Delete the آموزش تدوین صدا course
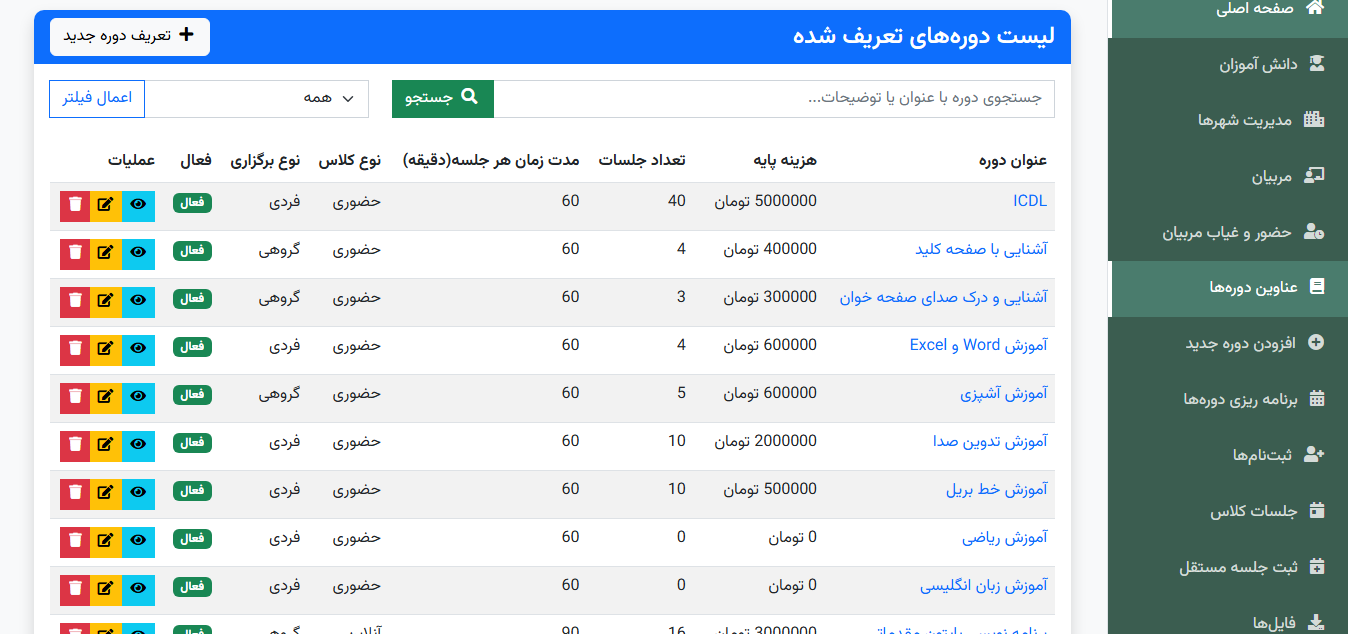This screenshot has height=634, width=1348. [75, 446]
